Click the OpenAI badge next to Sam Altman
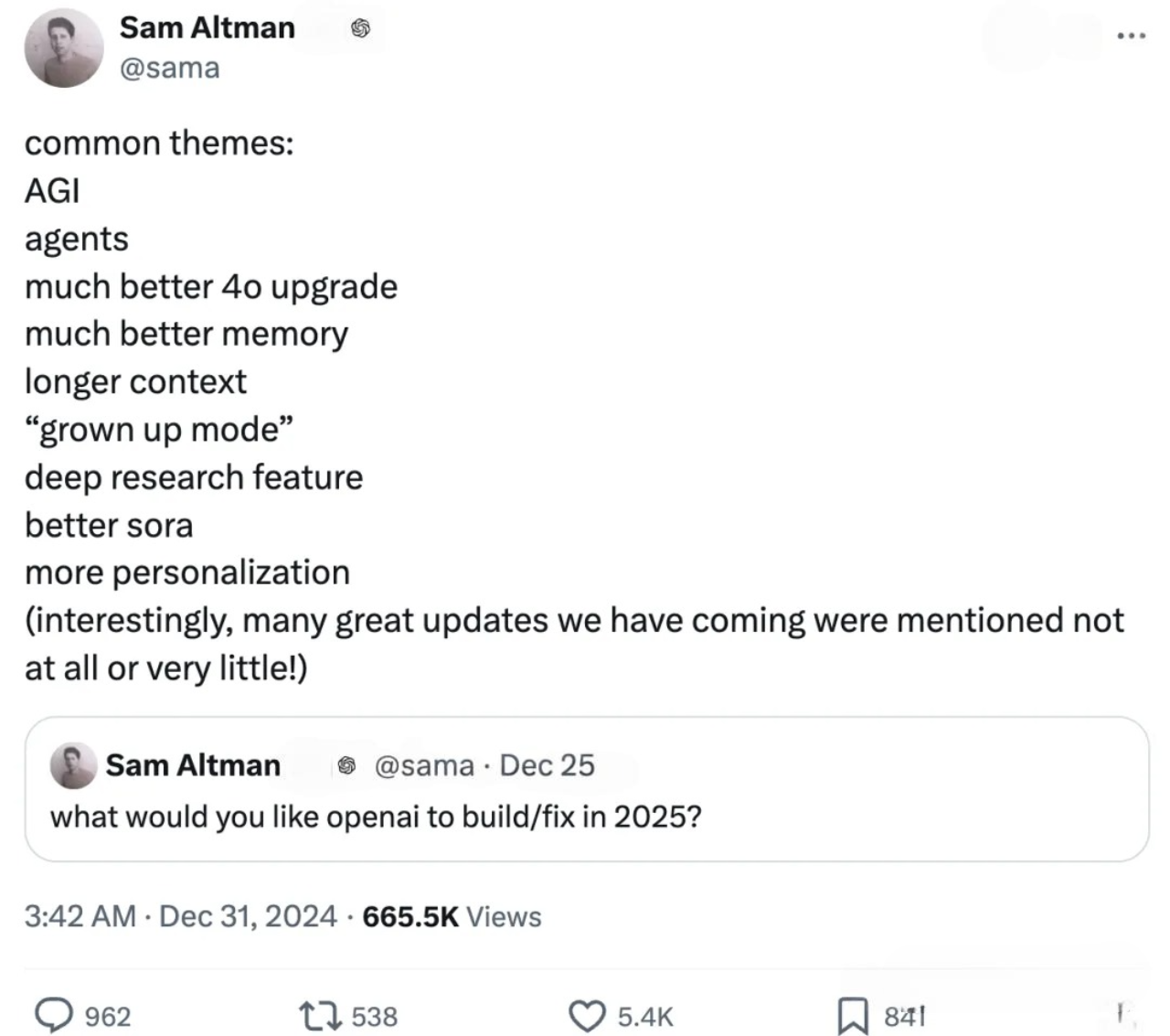This screenshot has height=1036, width=1170. click(x=361, y=28)
